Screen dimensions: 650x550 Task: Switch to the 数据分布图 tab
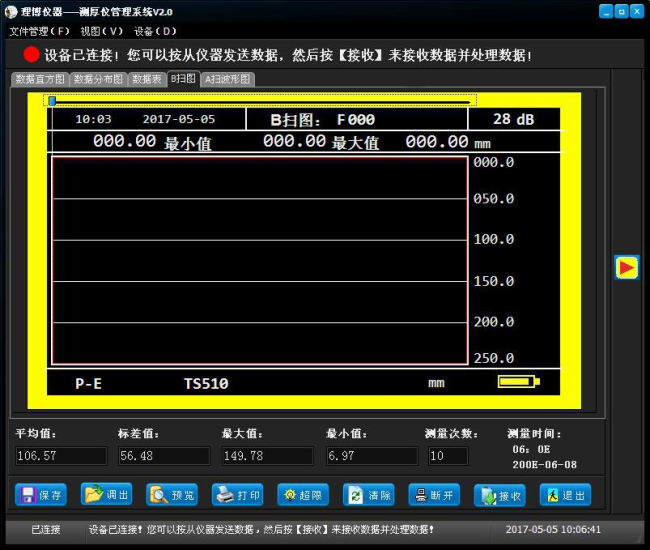[x=98, y=79]
